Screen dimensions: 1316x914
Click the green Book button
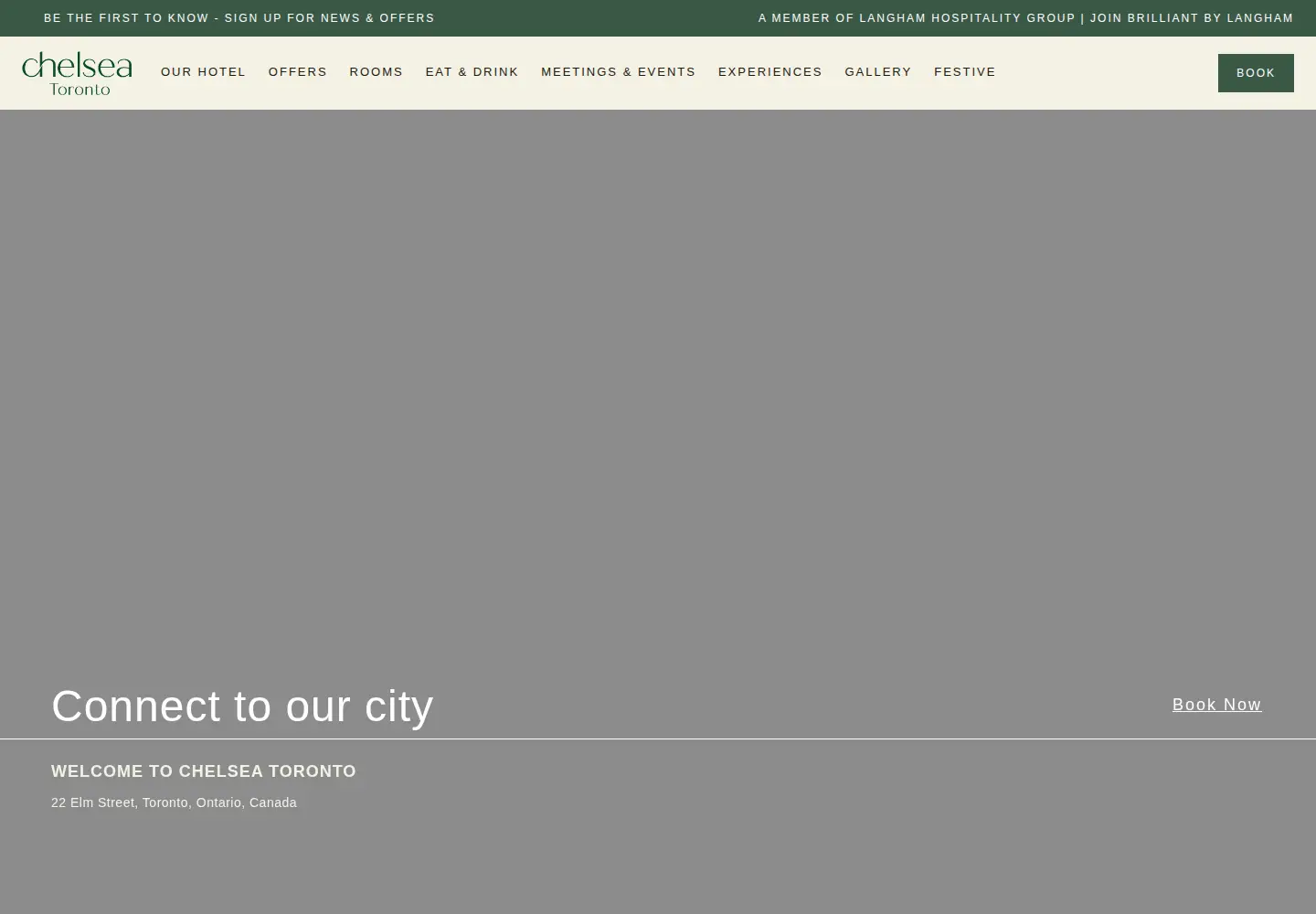click(1256, 73)
